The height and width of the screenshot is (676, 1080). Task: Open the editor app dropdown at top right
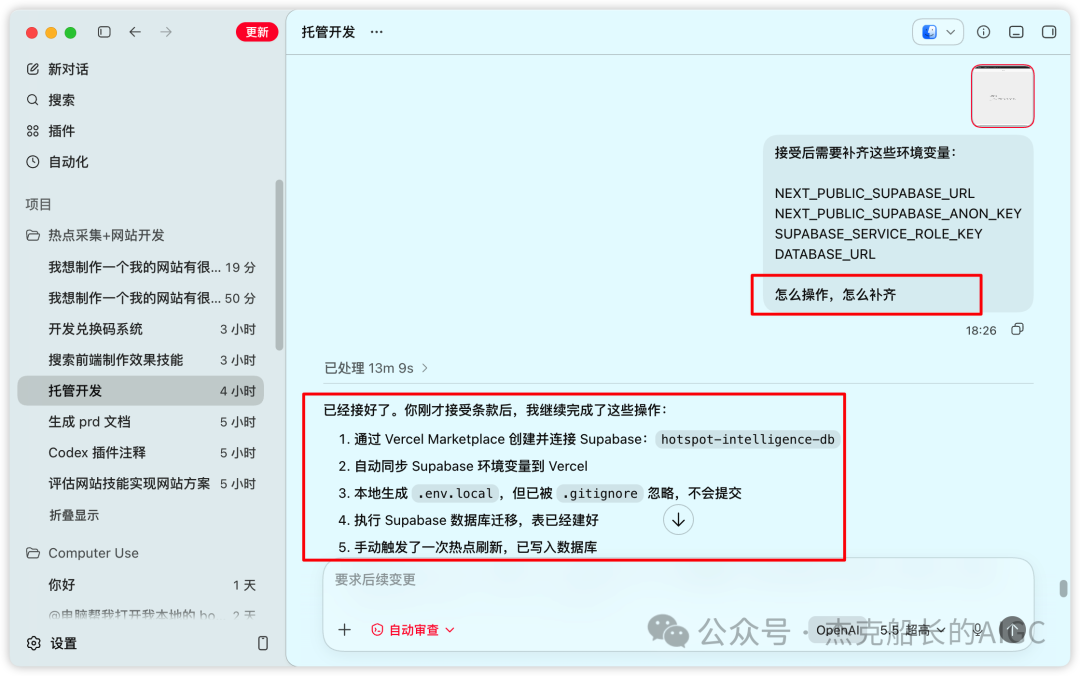pos(937,32)
